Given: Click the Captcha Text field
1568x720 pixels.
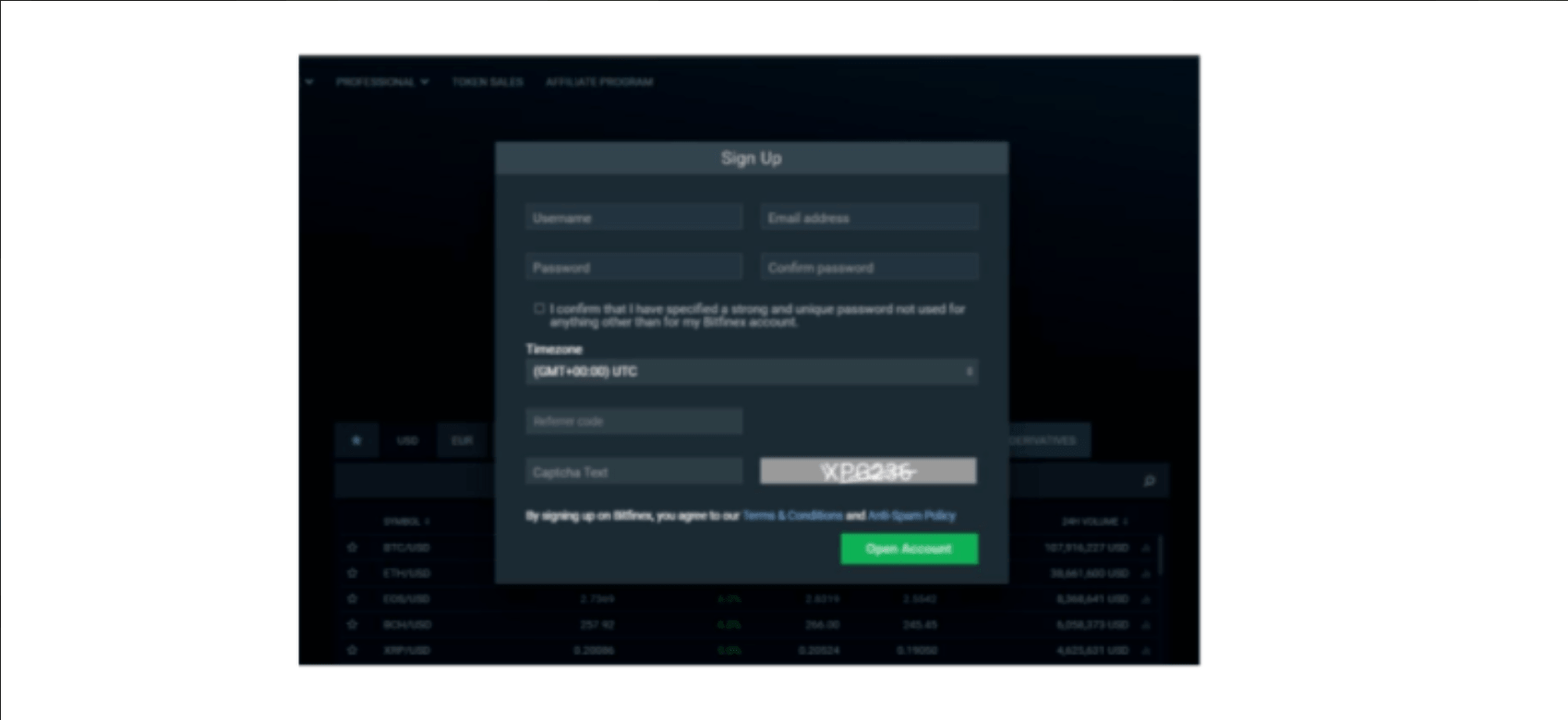Looking at the screenshot, I should (x=633, y=472).
